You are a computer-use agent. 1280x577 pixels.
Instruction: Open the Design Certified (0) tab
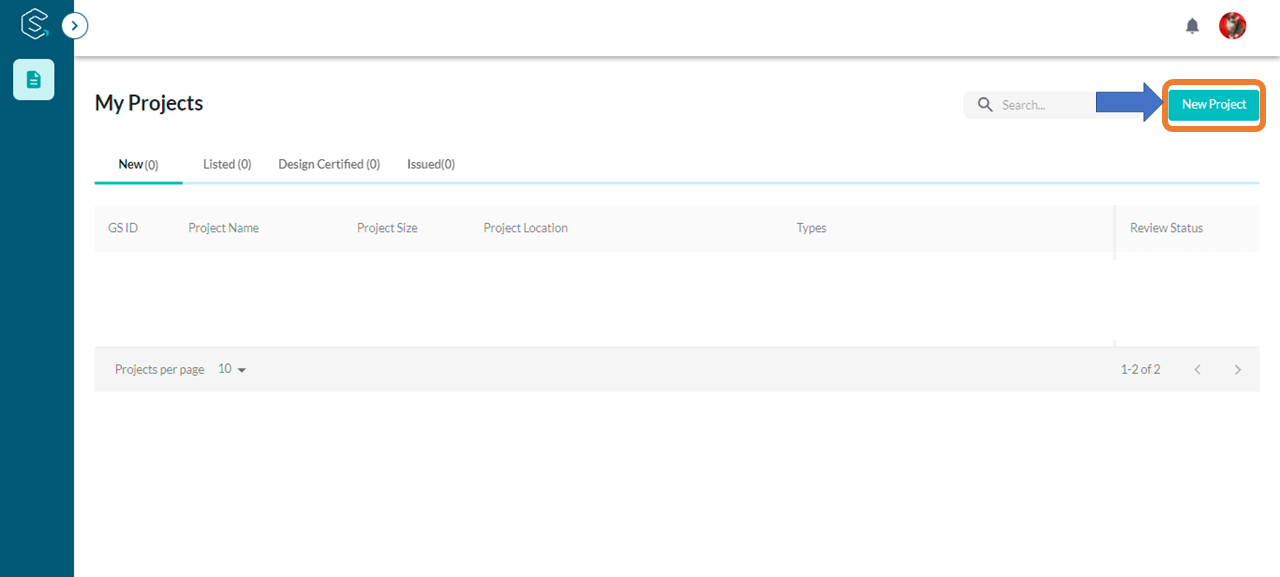point(329,164)
